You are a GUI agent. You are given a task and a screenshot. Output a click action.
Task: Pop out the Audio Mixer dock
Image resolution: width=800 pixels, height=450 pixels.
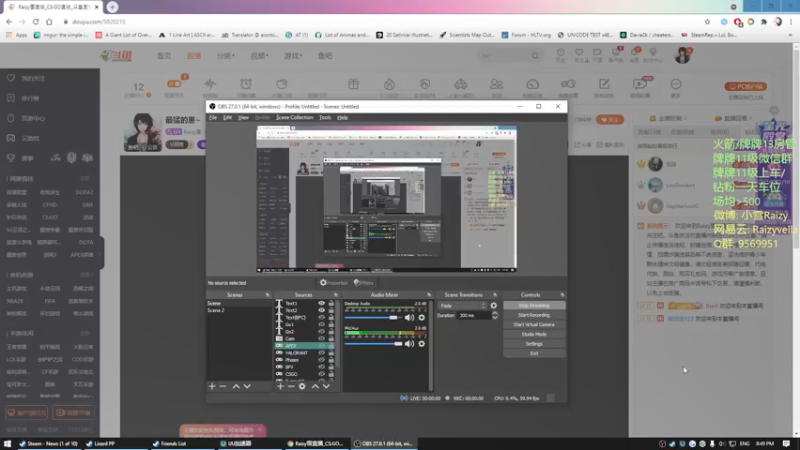(429, 295)
